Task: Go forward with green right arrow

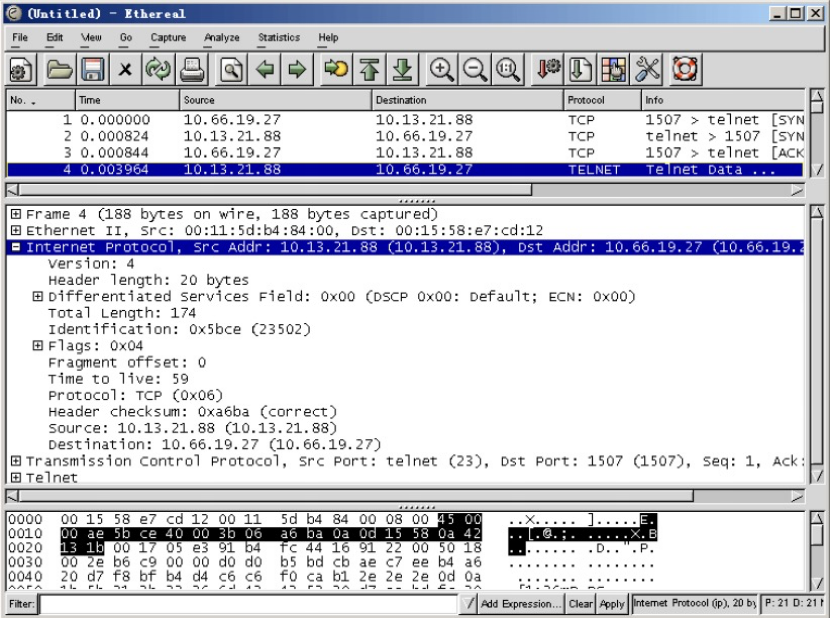Action: click(x=297, y=69)
